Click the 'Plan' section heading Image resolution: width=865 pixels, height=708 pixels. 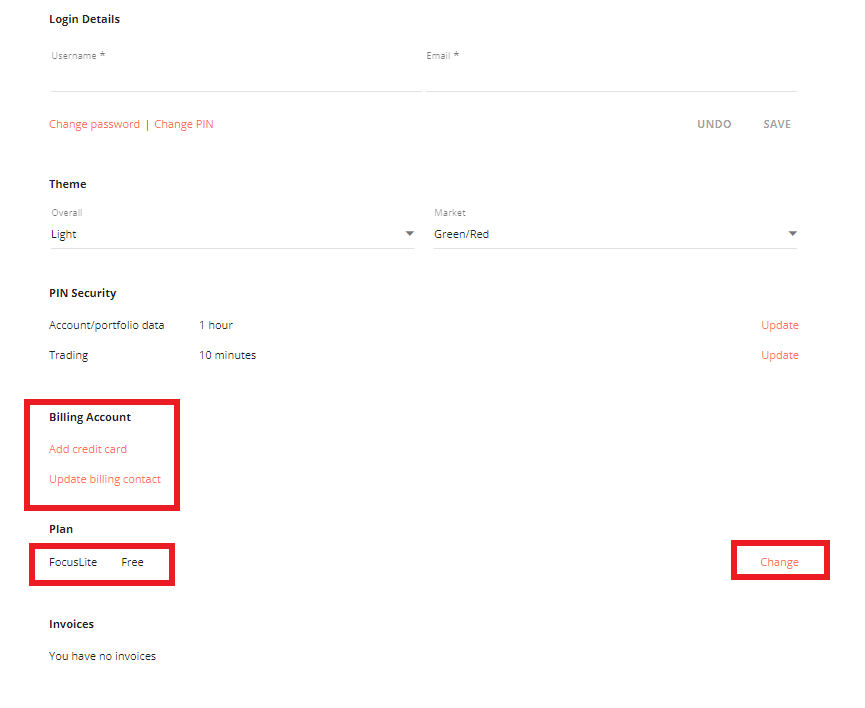[61, 529]
